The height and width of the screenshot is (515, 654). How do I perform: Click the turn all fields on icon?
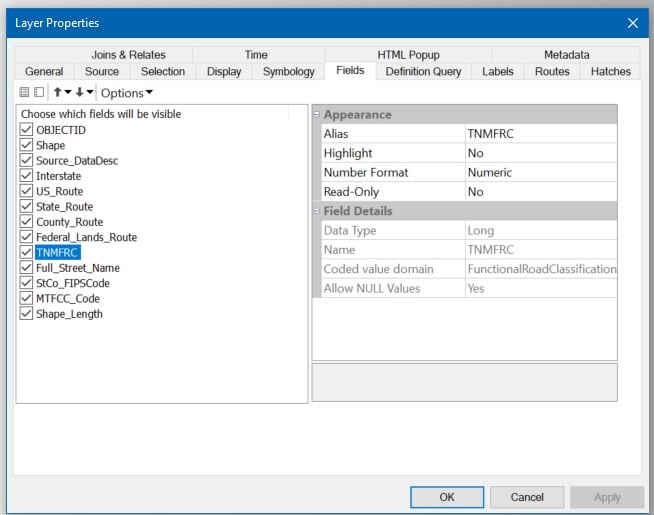pos(24,92)
